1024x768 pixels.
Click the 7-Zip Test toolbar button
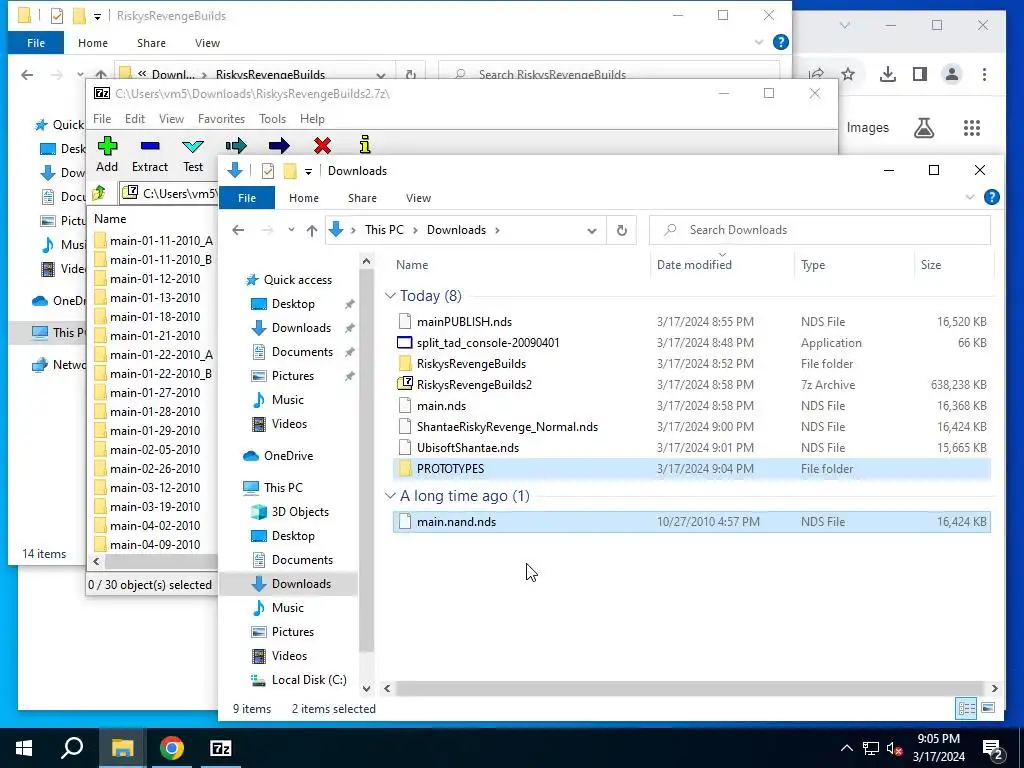pos(193,155)
